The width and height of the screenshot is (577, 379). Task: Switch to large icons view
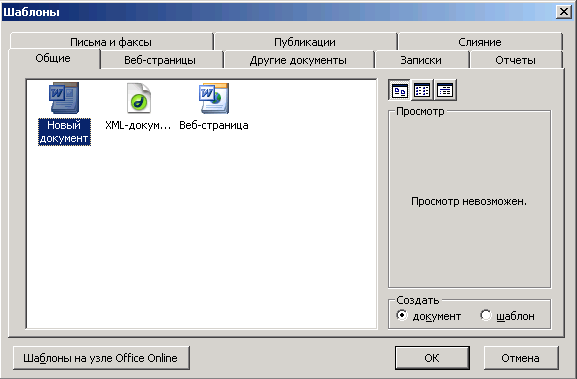[400, 90]
